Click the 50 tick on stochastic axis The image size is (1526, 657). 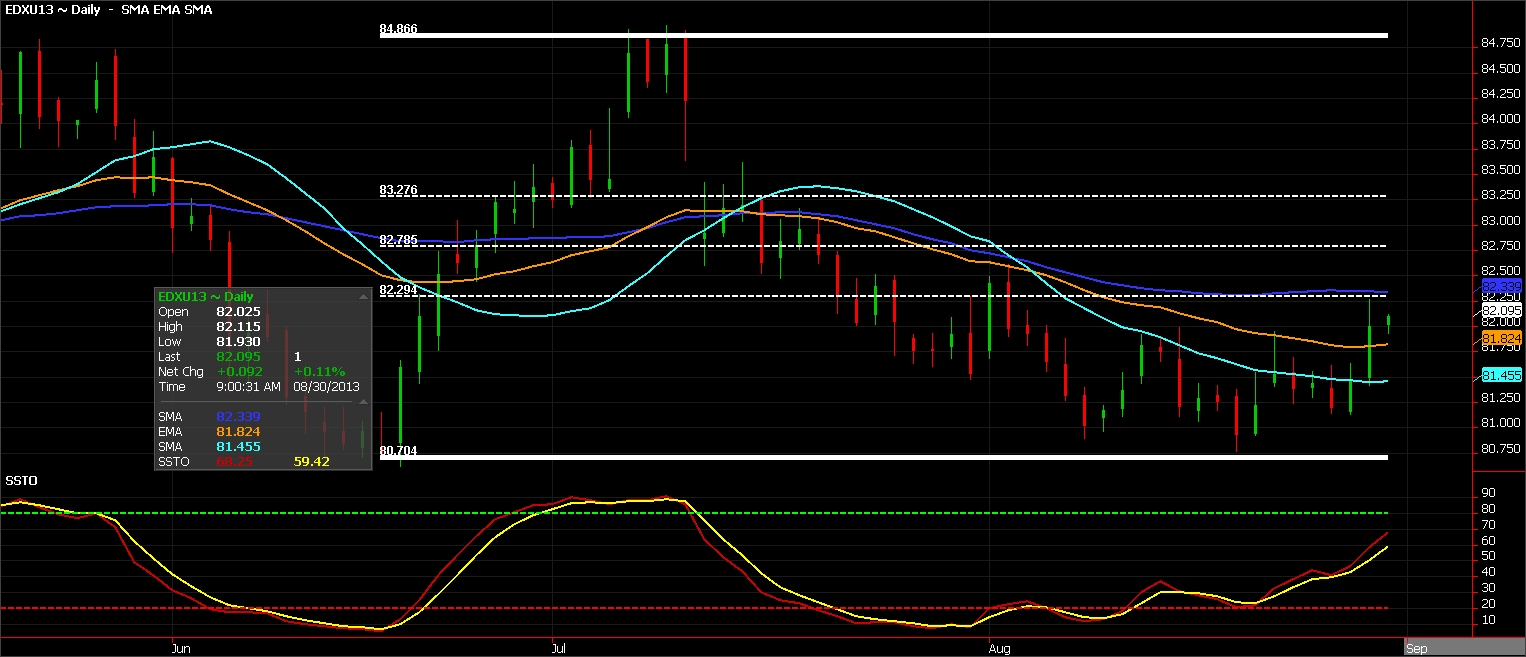point(1488,556)
